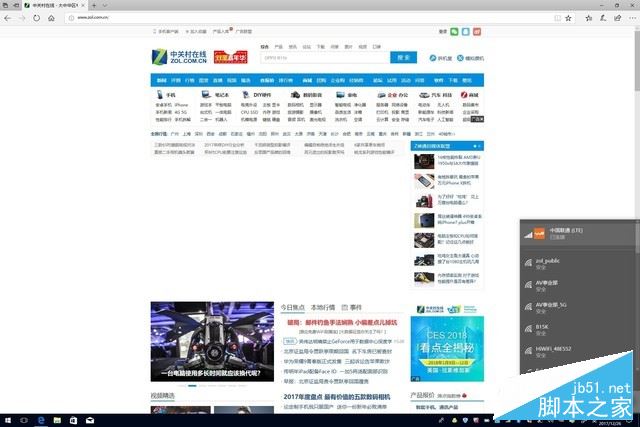Viewport: 640px width, 427px height.
Task: Open the share icon in Edge toolbar
Action: (618, 18)
